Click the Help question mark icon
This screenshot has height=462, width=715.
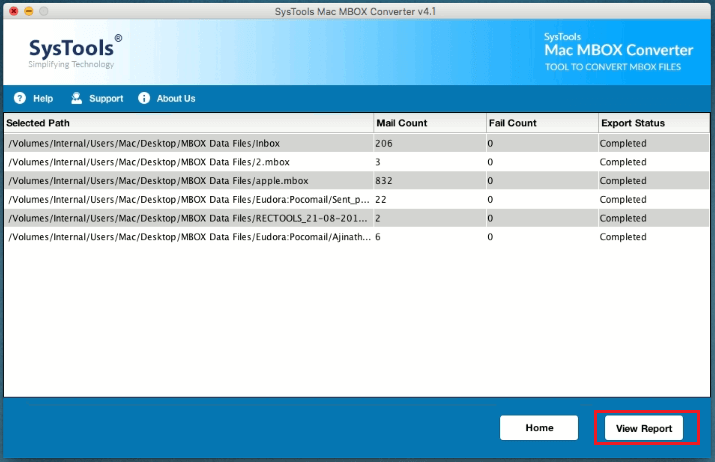(20, 98)
